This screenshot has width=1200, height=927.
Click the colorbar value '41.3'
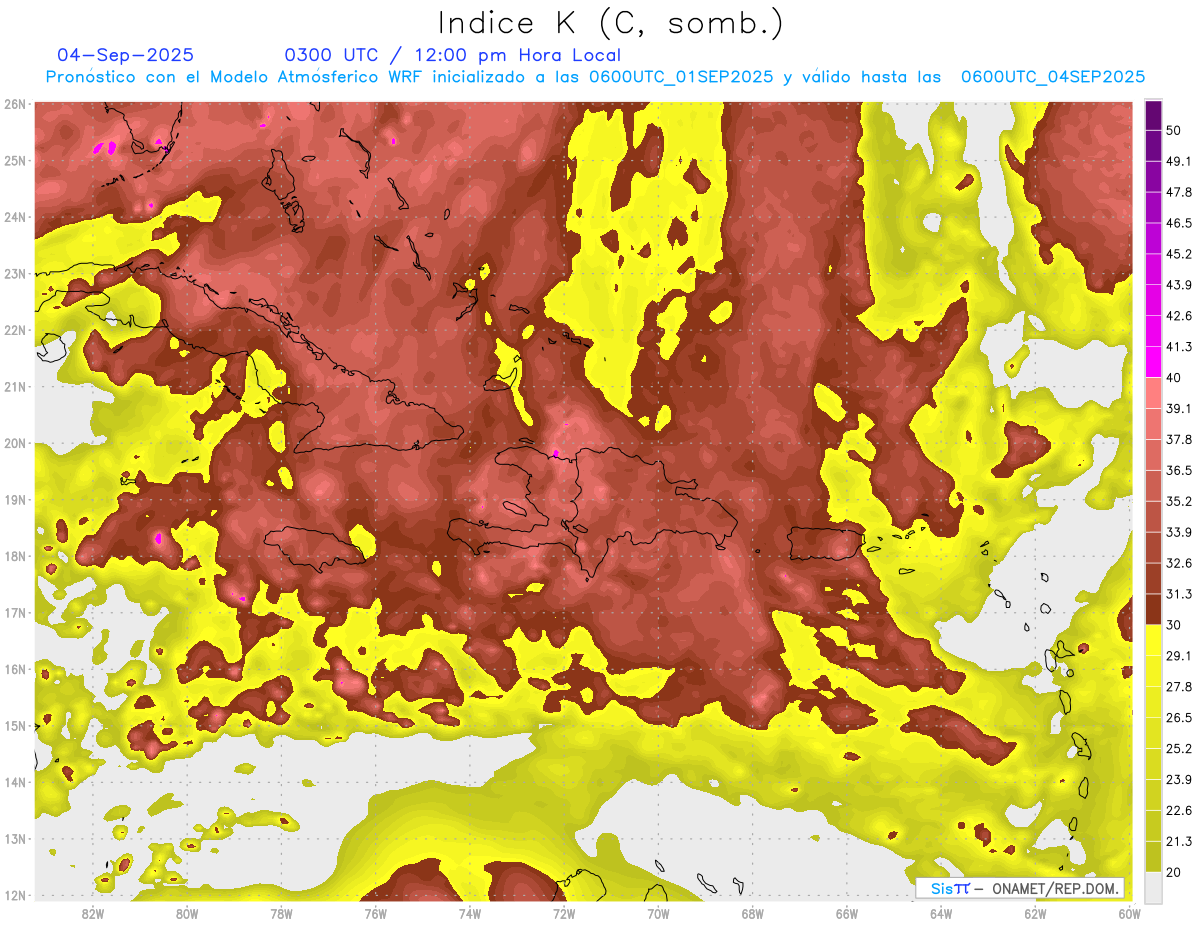(x=1179, y=347)
